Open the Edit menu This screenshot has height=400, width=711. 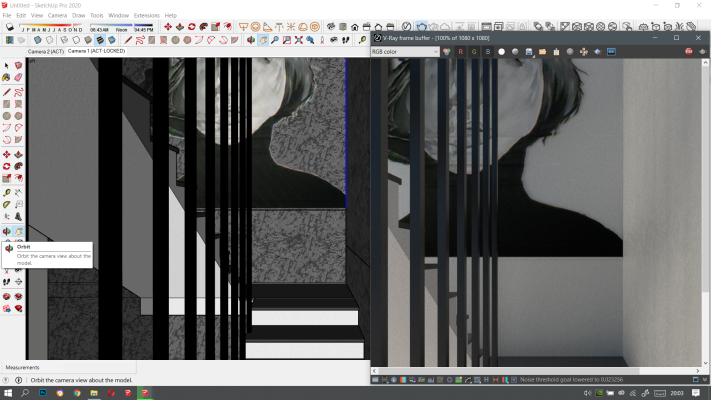[21, 15]
